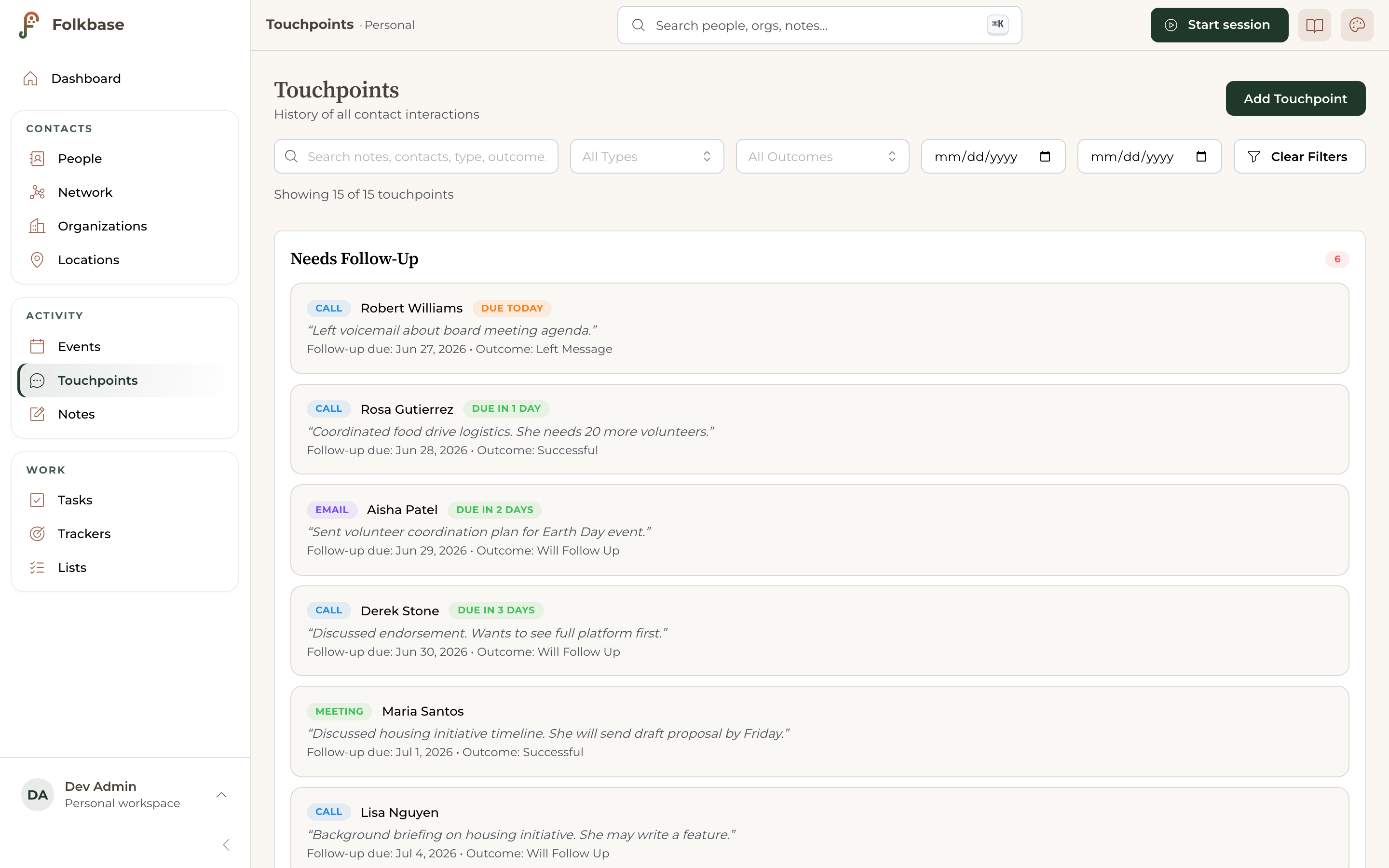Screen dimensions: 1389x868
Task: Click the Lists checklist icon
Action: click(37, 568)
